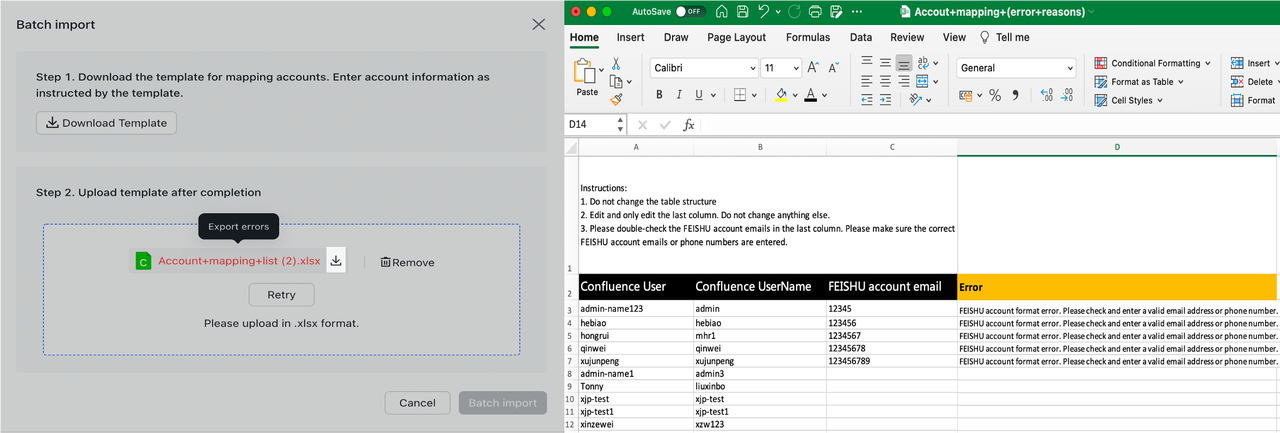The height and width of the screenshot is (433, 1280).
Task: Toggle Italic formatting
Action: (x=679, y=95)
